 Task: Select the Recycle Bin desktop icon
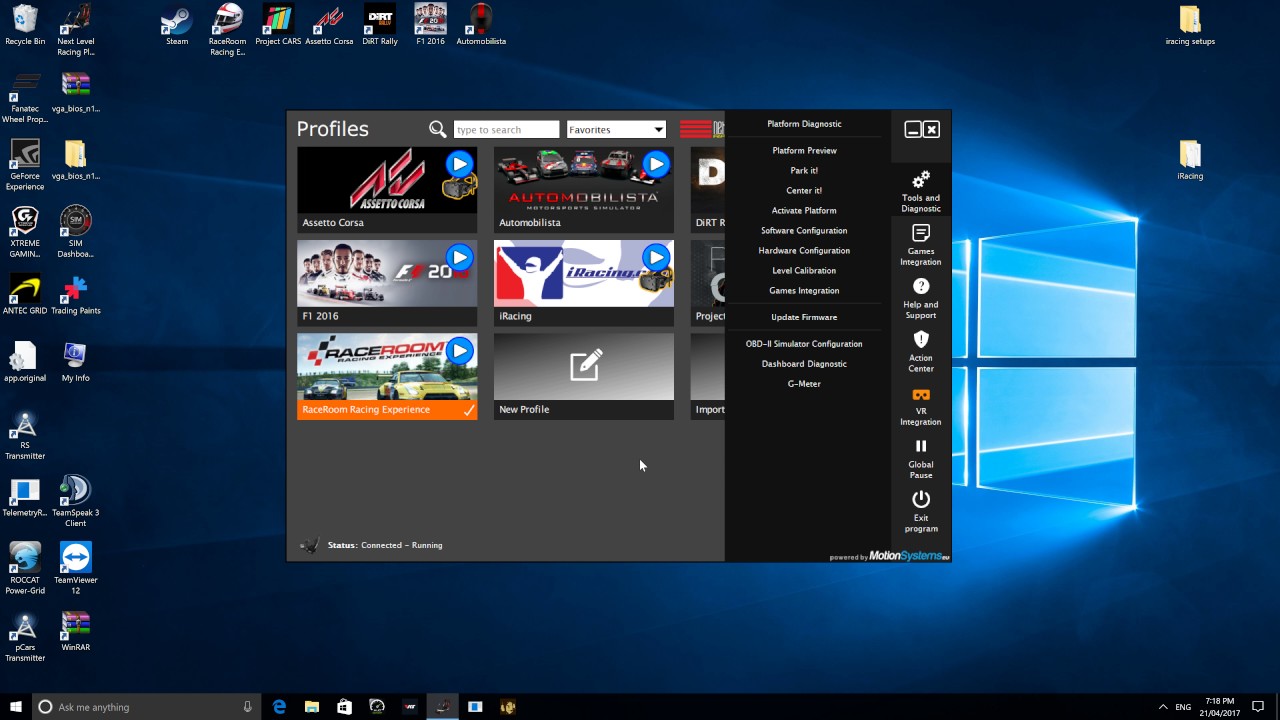25,25
